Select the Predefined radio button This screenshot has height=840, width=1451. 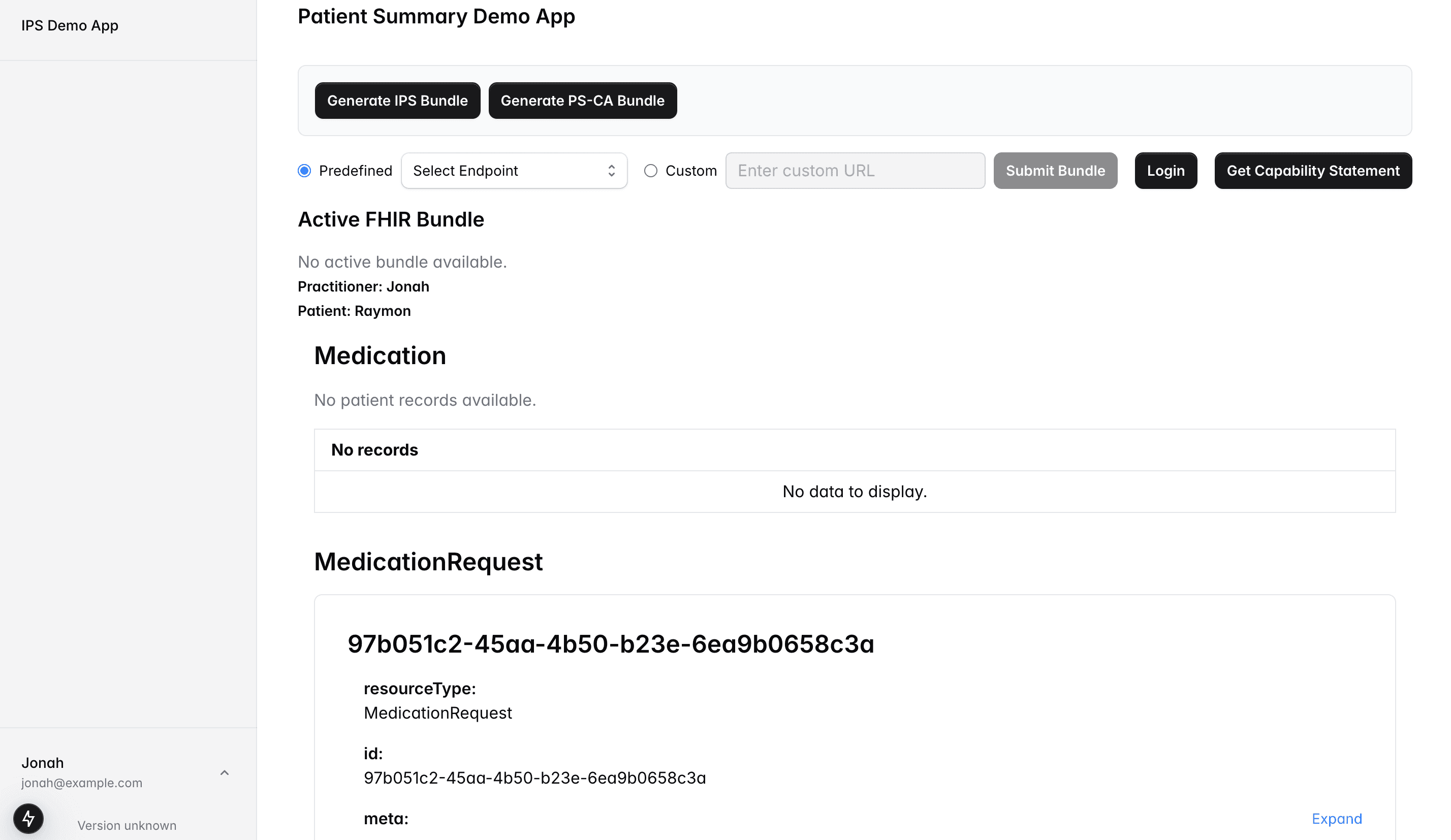click(305, 171)
